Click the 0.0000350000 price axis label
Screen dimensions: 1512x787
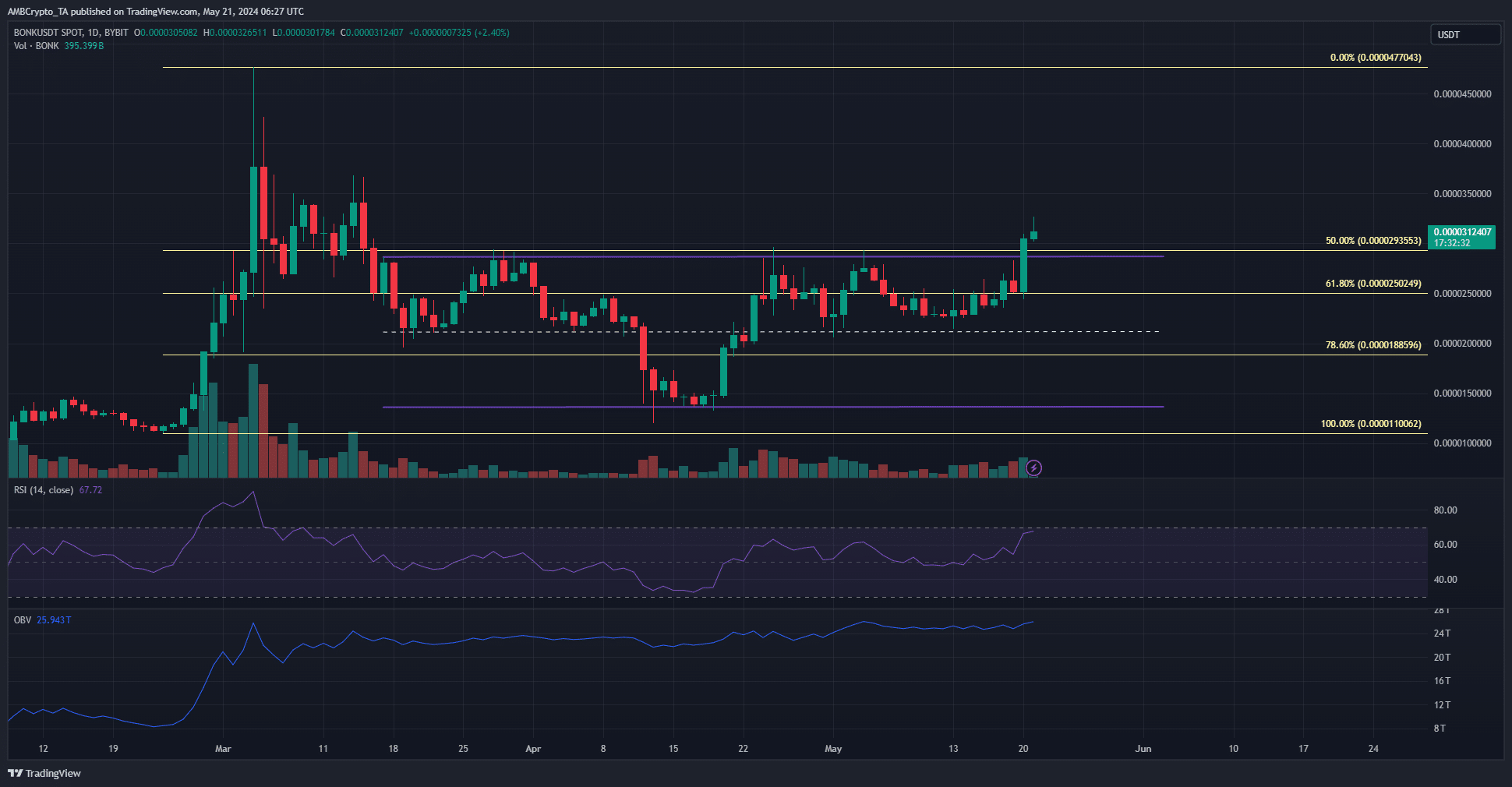point(1462,194)
